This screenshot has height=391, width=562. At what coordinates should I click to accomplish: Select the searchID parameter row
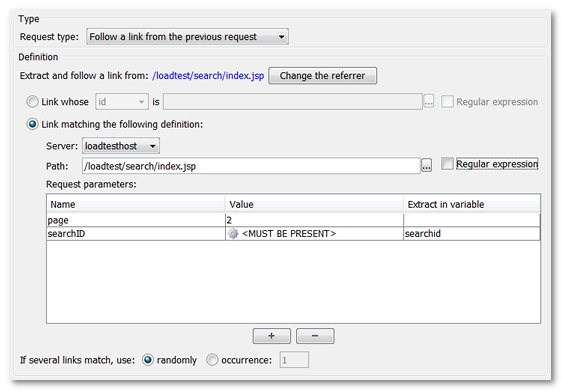point(293,234)
